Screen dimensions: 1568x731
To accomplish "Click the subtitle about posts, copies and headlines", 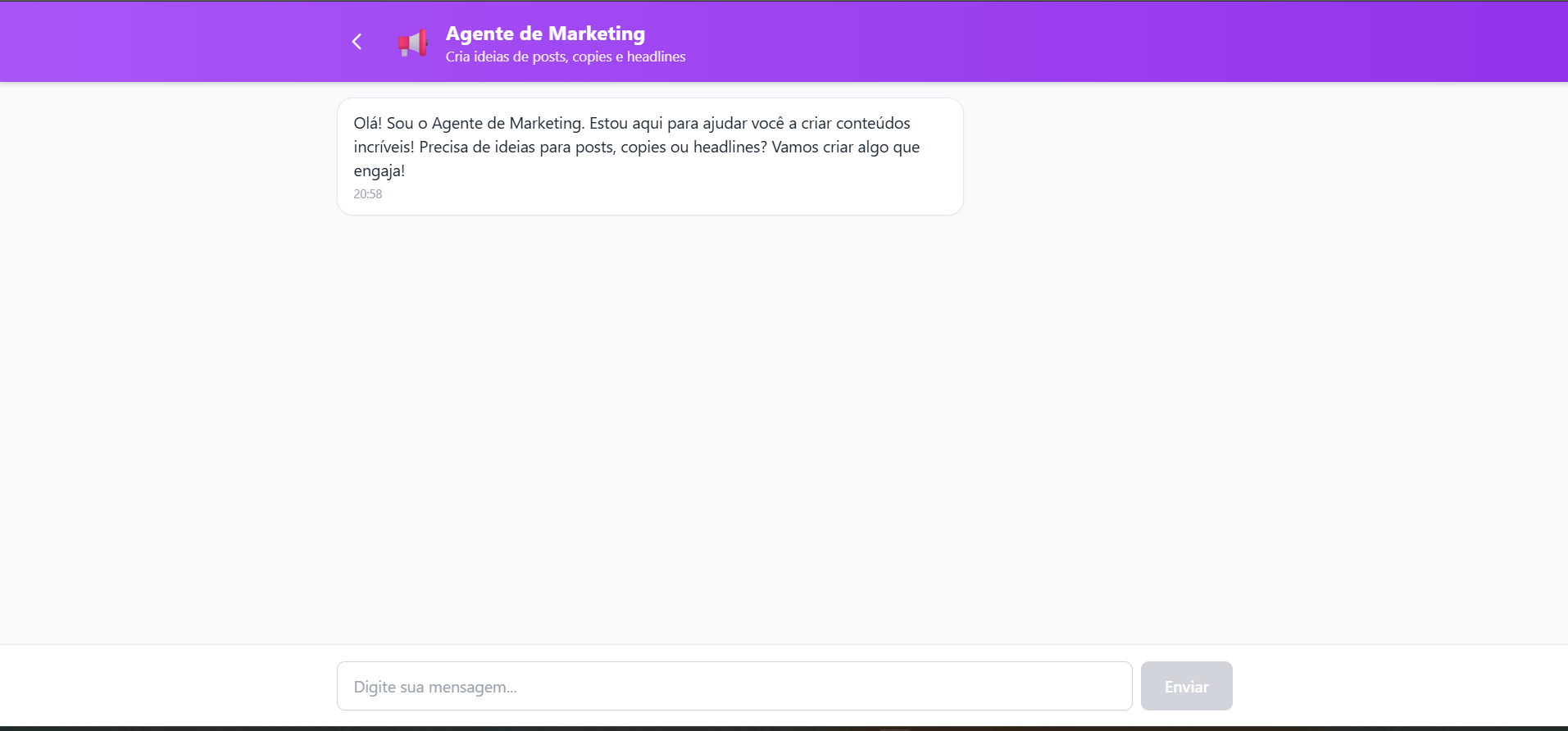I will coord(565,57).
